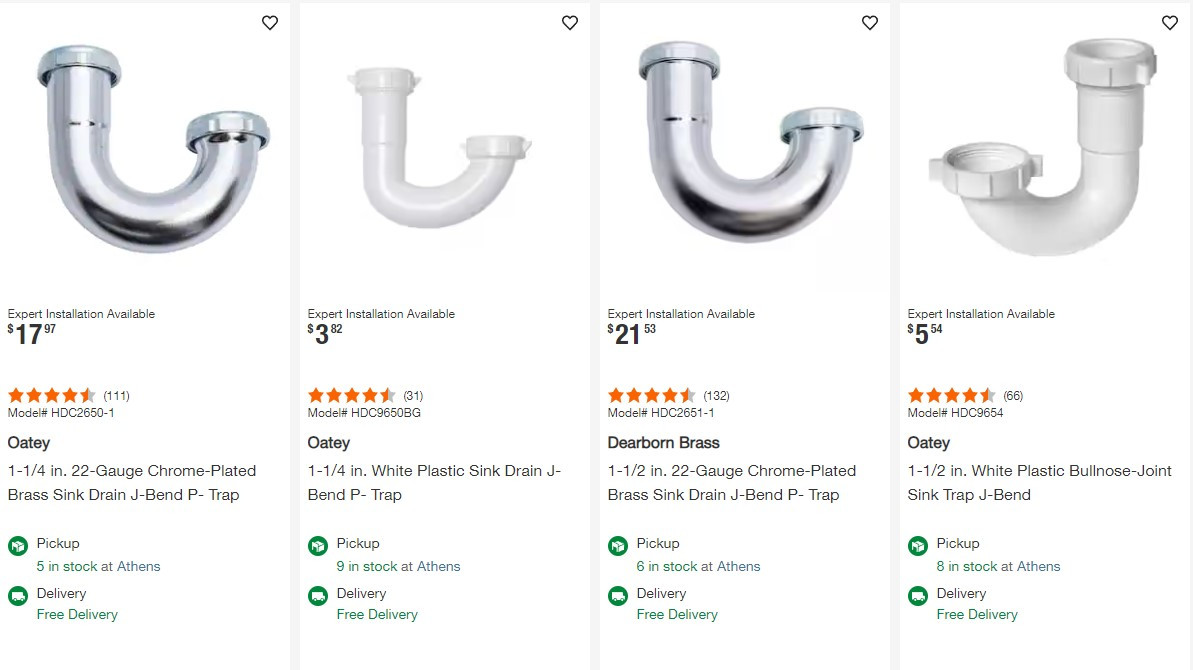Click pickup icon for Oatey chrome trap
Image resolution: width=1193 pixels, height=670 pixels.
[18, 546]
